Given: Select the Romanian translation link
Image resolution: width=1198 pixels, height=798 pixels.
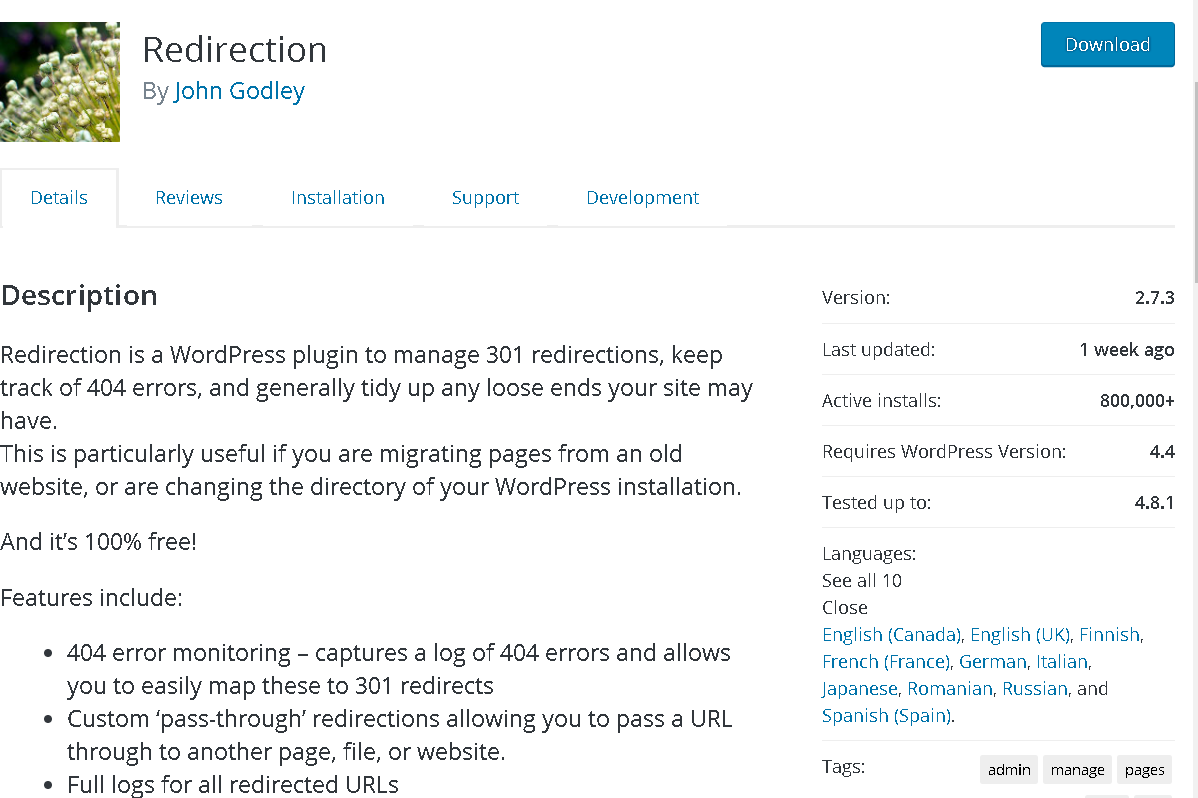Looking at the screenshot, I should coord(950,689).
